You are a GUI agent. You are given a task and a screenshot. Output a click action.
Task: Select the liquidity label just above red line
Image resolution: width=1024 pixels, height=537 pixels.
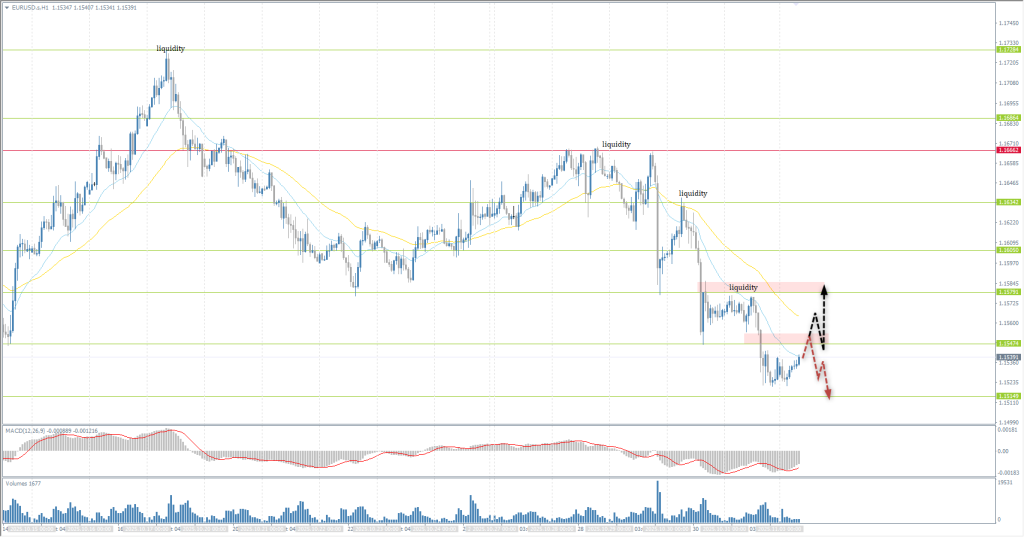click(616, 144)
